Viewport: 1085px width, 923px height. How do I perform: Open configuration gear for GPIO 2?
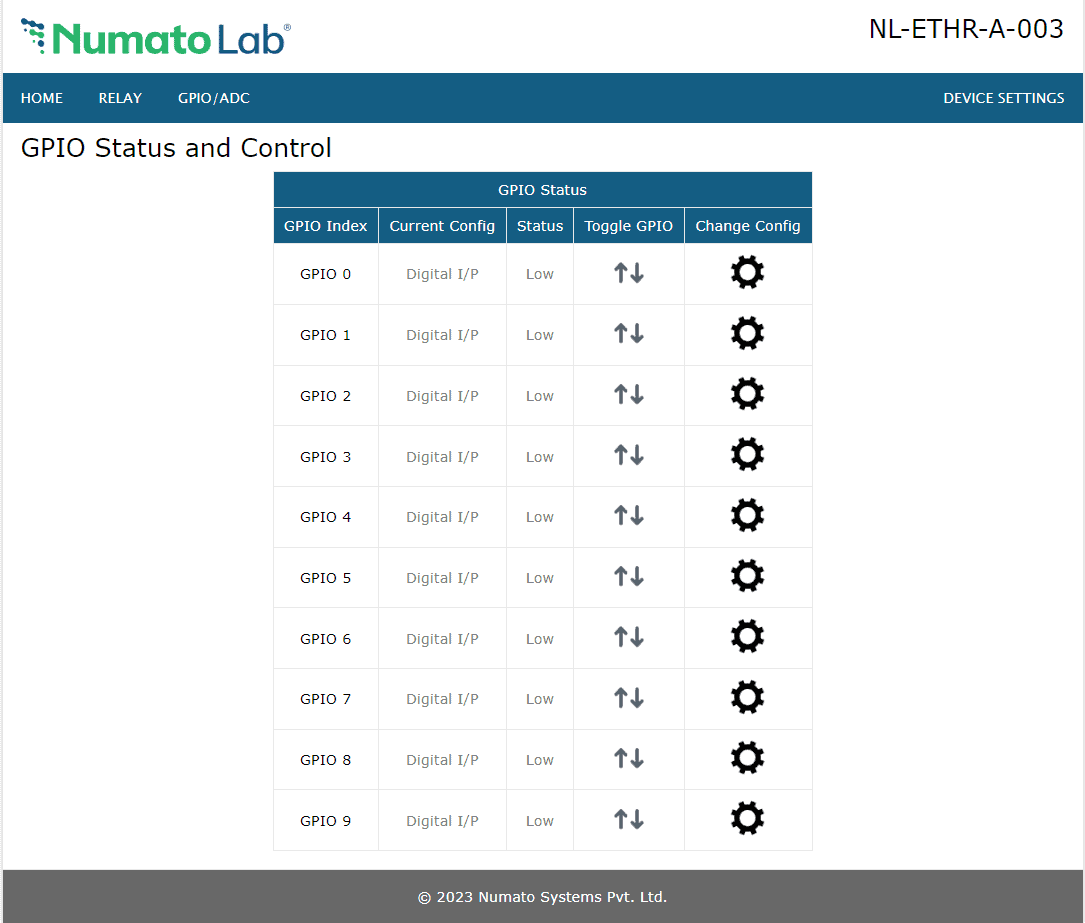coord(747,394)
